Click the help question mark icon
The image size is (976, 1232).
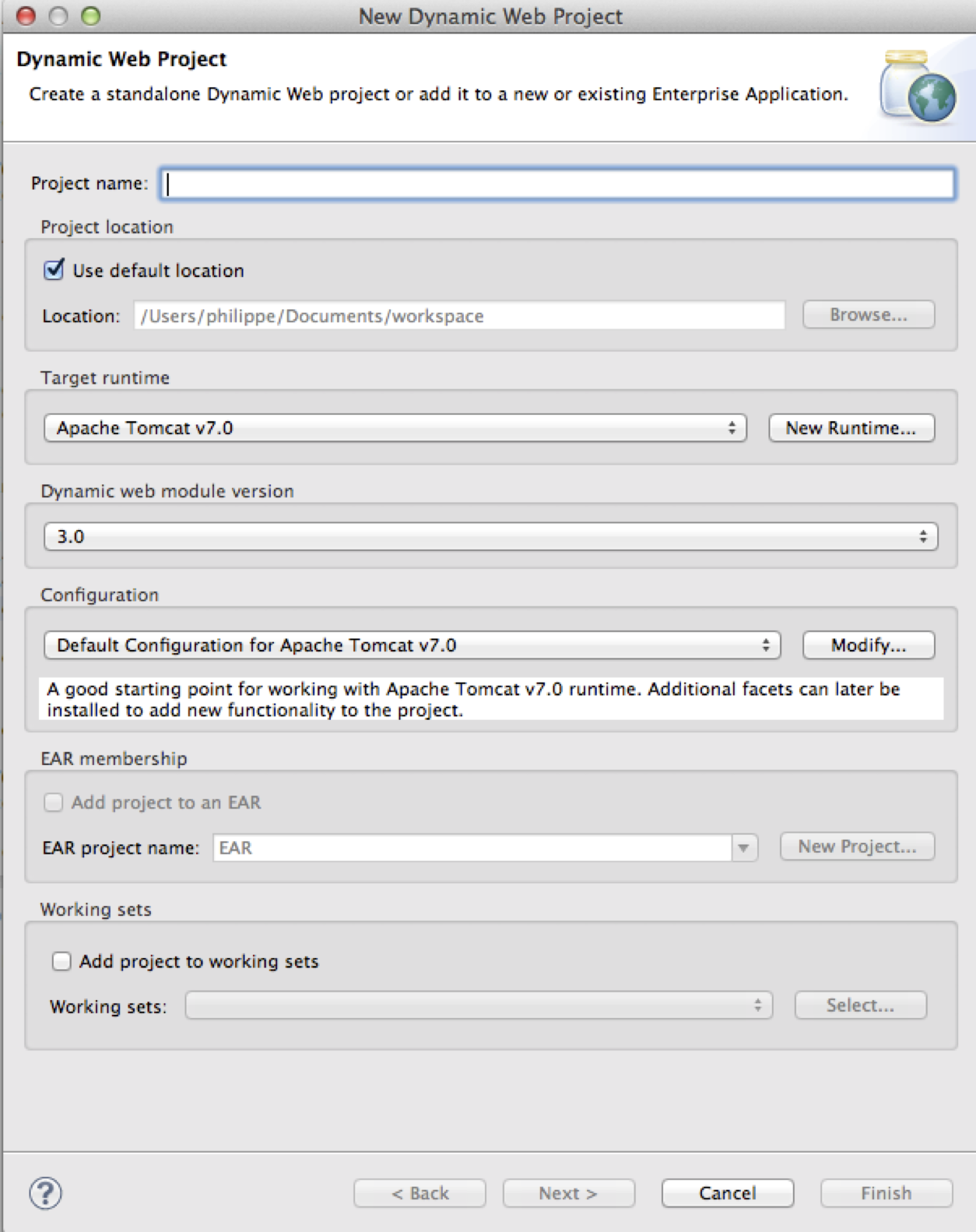click(x=45, y=1192)
